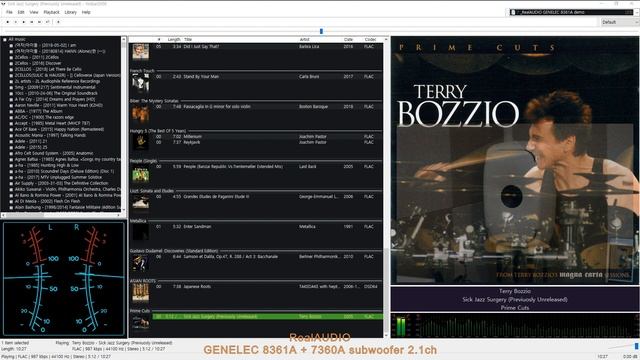Screen dimensions: 640x360
Task: Sort playlist by the Title column header
Action: 188,40
